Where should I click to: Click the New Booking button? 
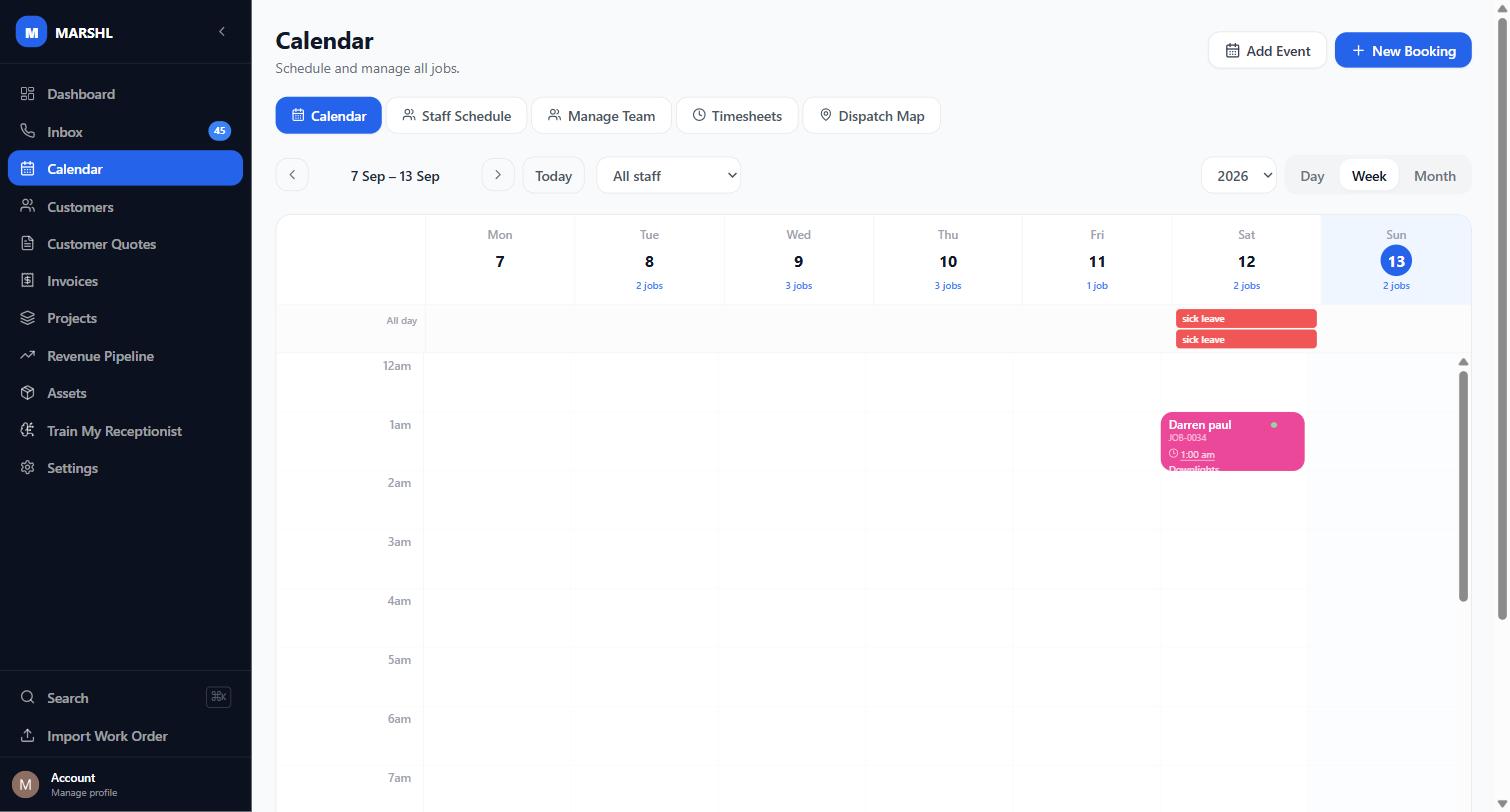tap(1403, 50)
